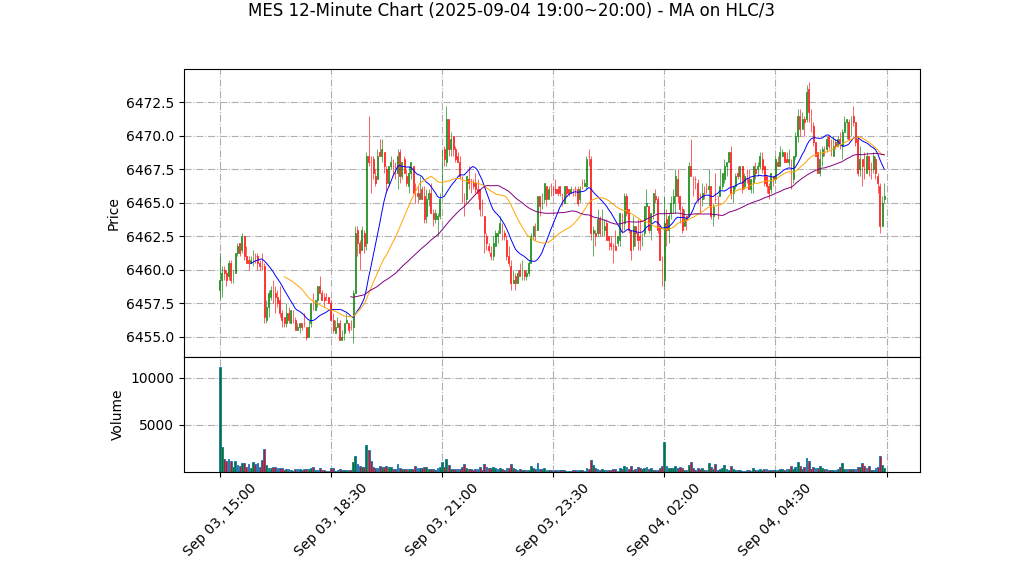Image resolution: width=1022 pixels, height=575 pixels.
Task: Click the 6465.0 price axis label
Action: pos(150,203)
